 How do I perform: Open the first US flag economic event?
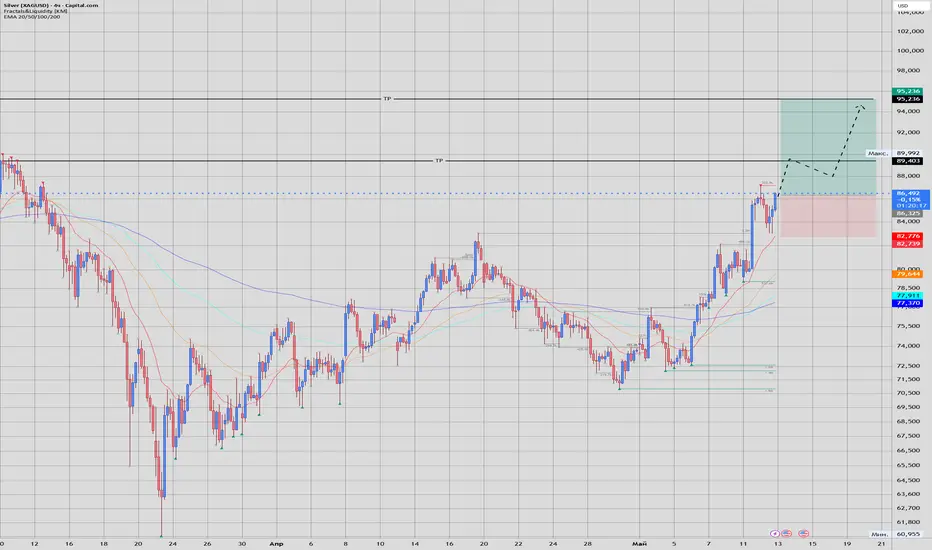click(x=786, y=533)
